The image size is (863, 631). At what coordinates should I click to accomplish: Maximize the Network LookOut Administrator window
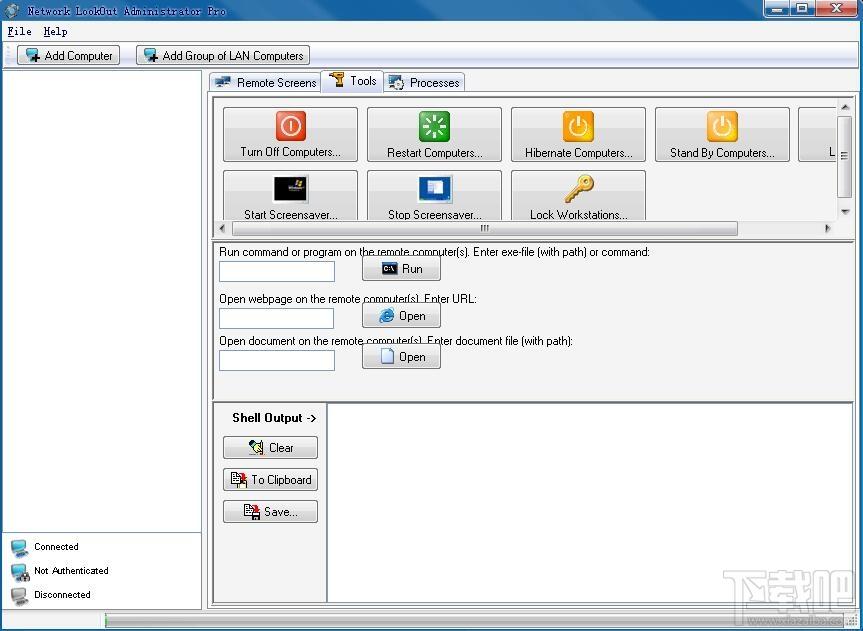pyautogui.click(x=802, y=8)
